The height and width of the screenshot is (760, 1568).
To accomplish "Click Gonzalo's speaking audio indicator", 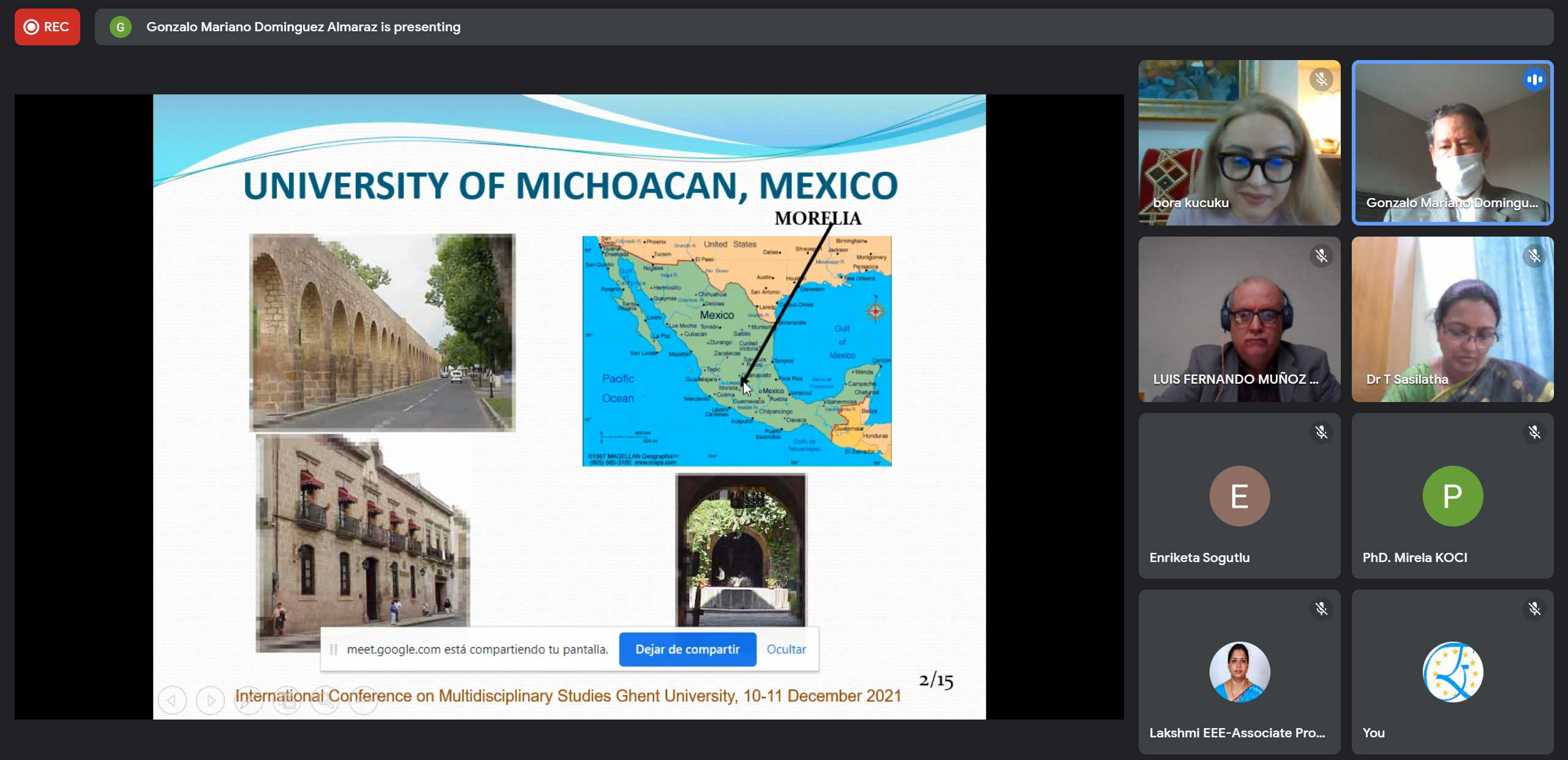I will 1534,80.
